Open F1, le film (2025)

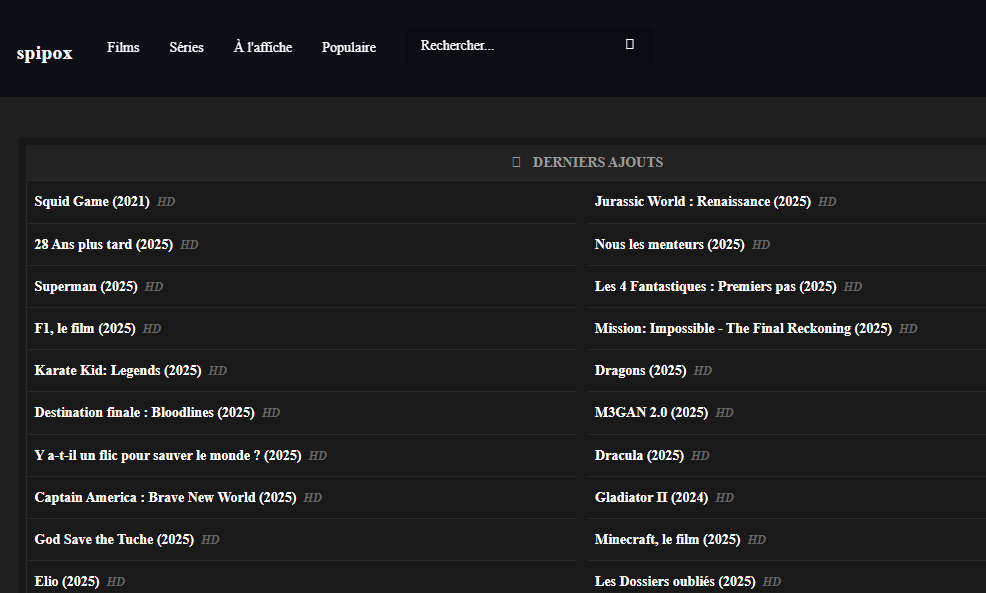click(85, 329)
